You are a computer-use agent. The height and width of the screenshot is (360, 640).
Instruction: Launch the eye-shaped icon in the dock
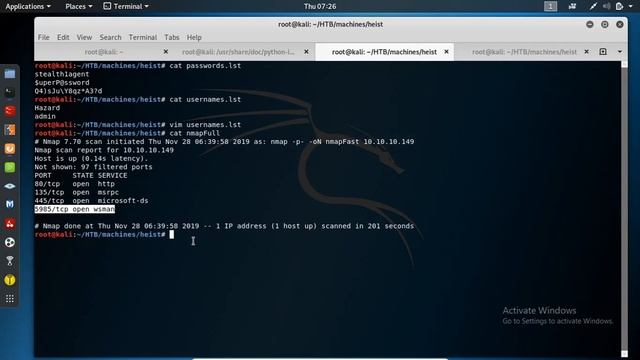tap(10, 186)
